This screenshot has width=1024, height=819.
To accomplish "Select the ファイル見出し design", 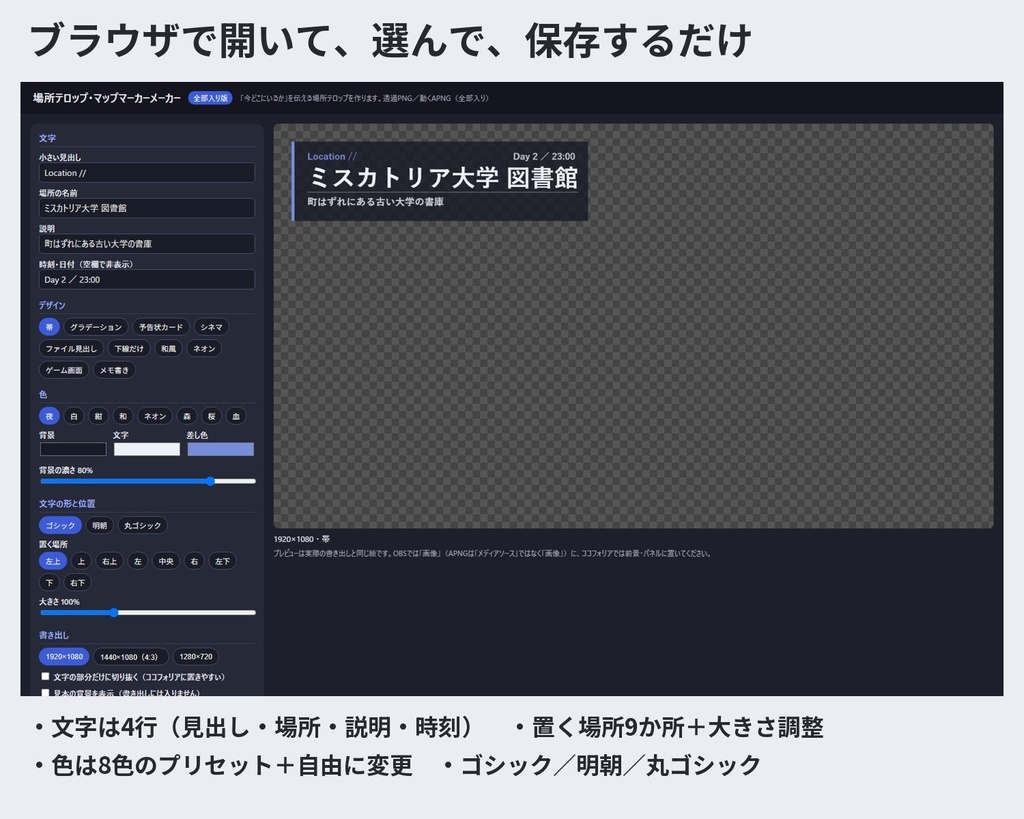I will [71, 349].
